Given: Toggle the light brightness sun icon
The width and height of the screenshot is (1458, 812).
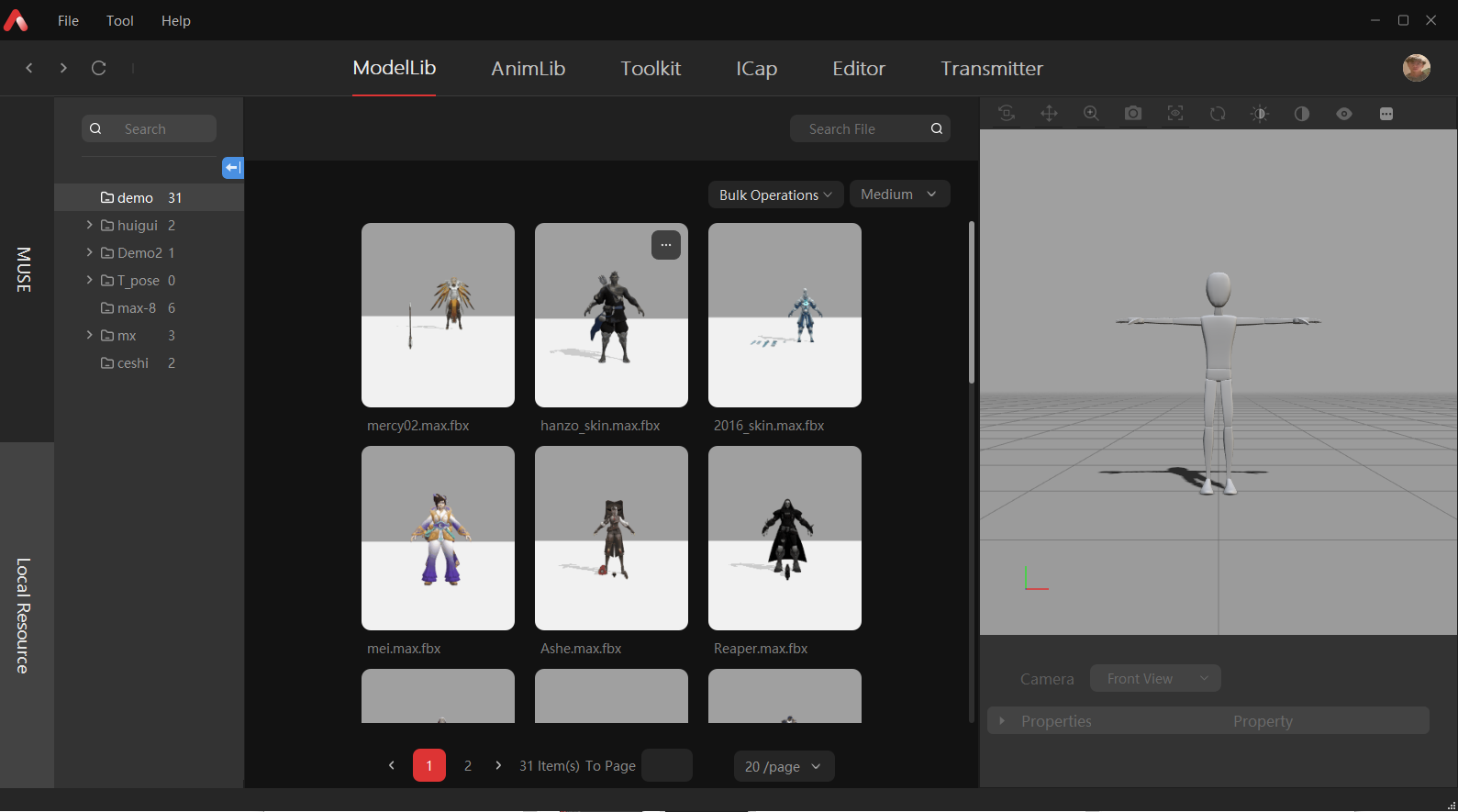Looking at the screenshot, I should [1260, 114].
